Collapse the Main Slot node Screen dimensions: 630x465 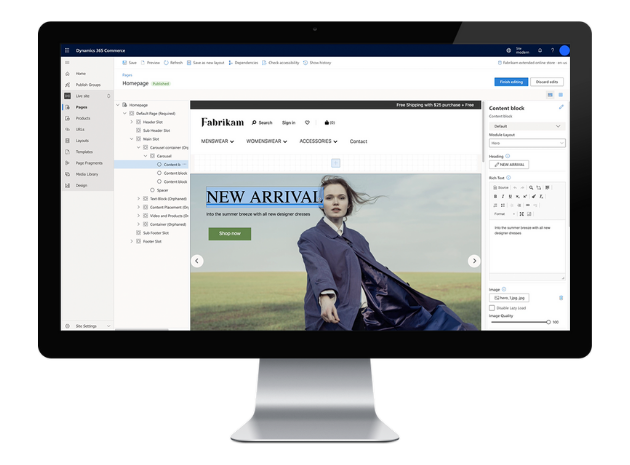pyautogui.click(x=131, y=139)
